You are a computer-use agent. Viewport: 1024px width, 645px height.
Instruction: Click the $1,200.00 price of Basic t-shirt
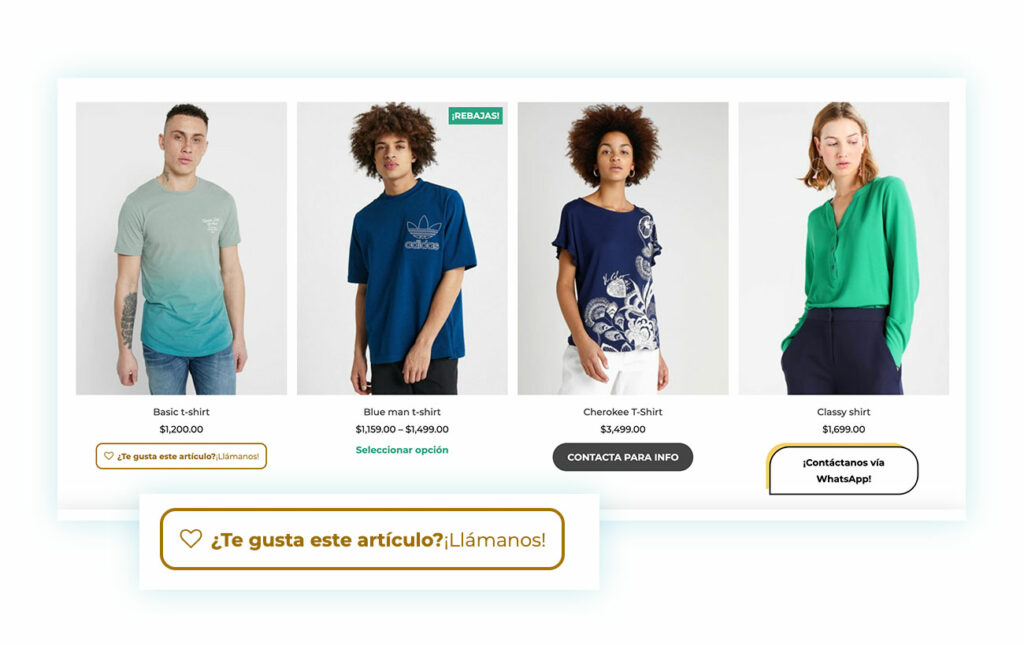pos(181,430)
